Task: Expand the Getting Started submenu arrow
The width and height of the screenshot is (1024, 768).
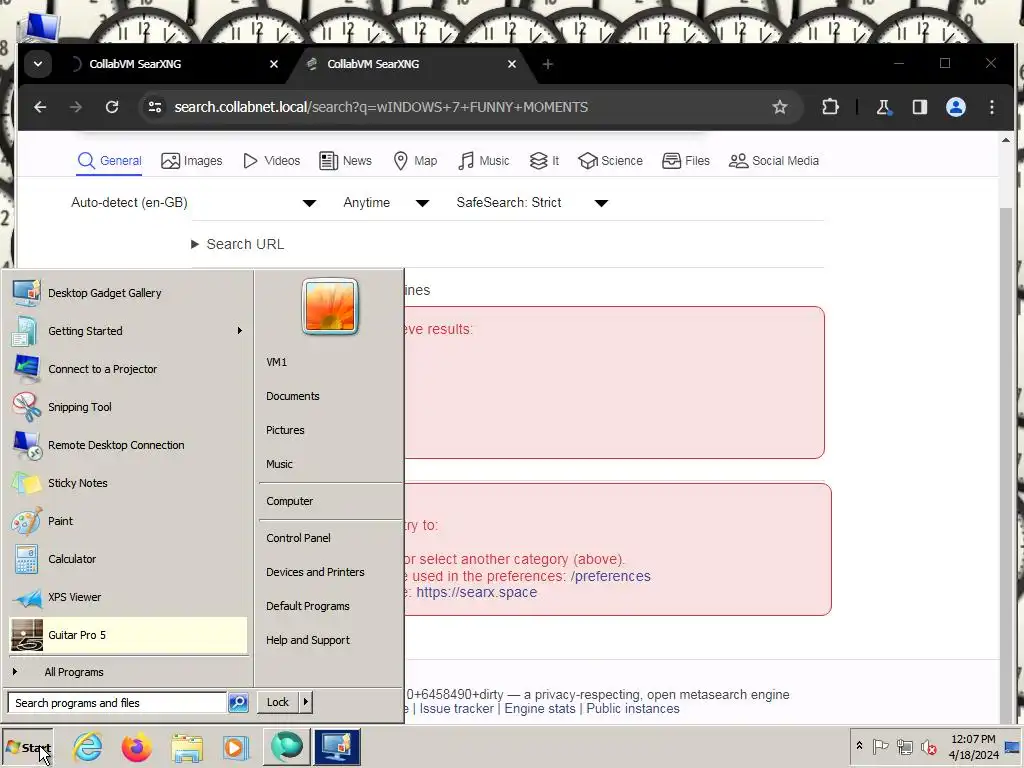Action: (x=240, y=331)
